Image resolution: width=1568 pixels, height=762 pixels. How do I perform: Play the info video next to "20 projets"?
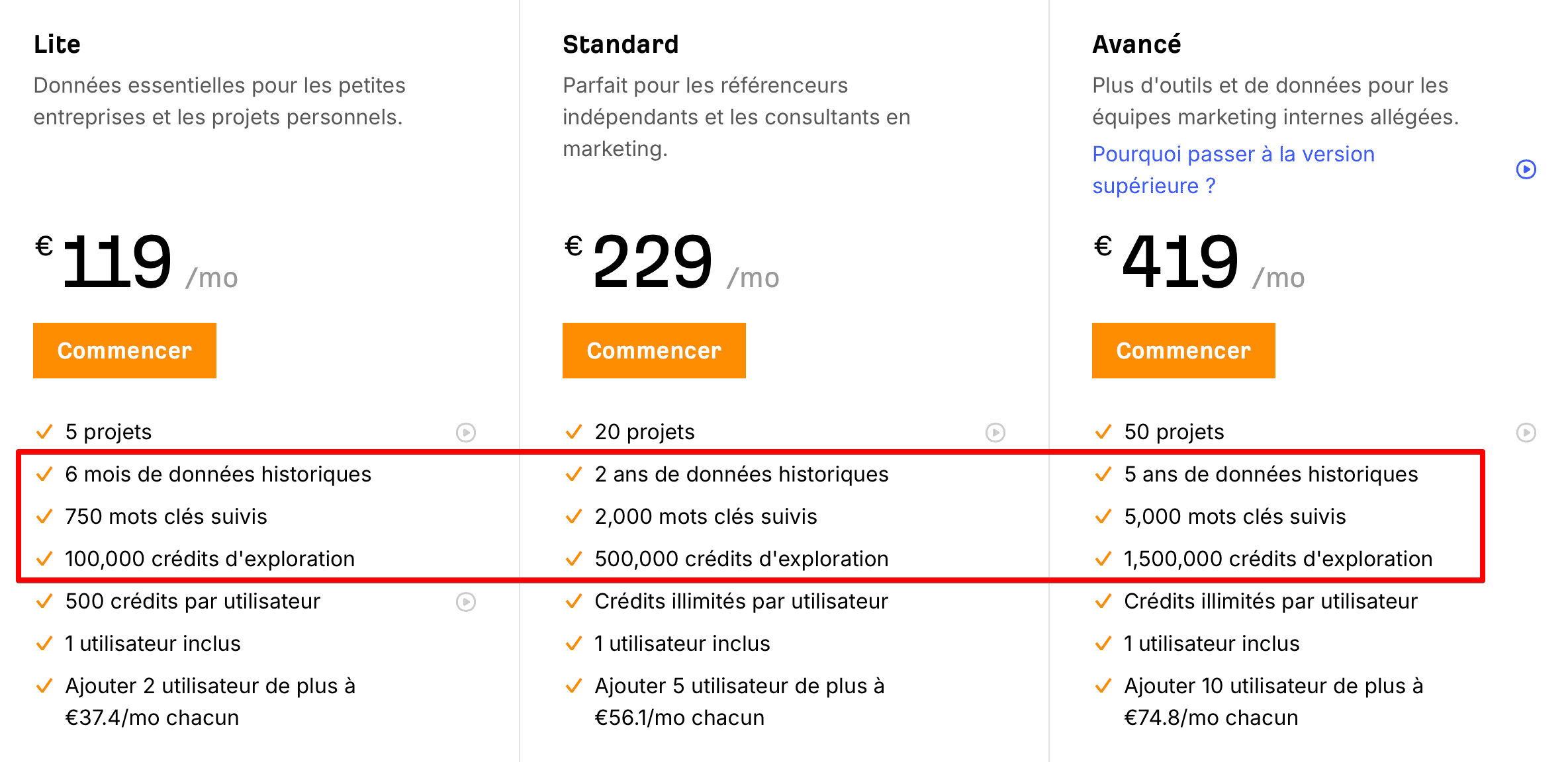[x=995, y=433]
